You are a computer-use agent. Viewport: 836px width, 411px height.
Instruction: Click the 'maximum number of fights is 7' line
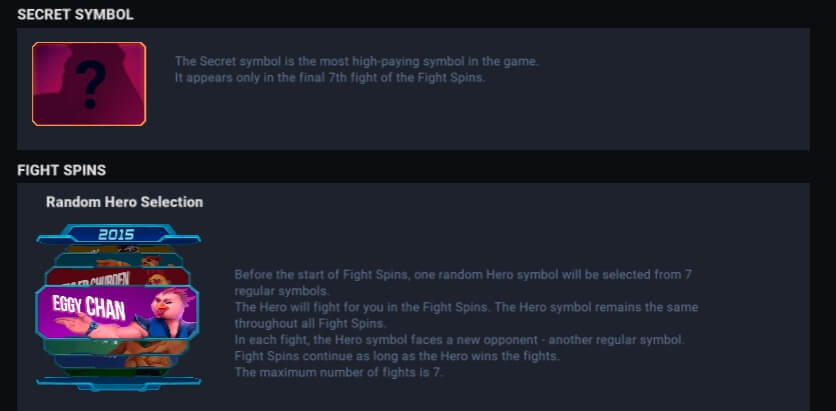(x=339, y=372)
